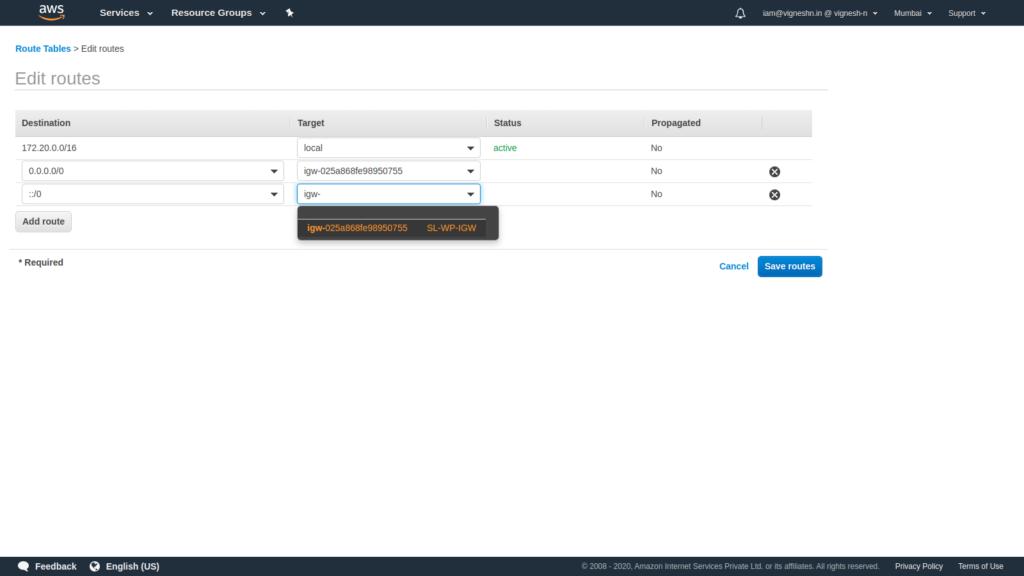Remove the 0.0.0.0/0 route with X icon
Screen dimensions: 1024x576
pos(775,172)
